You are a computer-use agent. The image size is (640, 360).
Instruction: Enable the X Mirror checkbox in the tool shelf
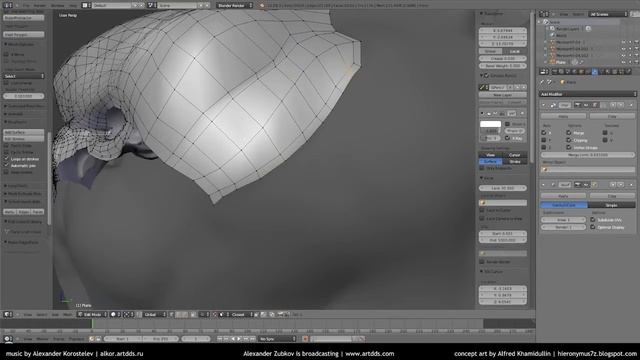point(6,54)
